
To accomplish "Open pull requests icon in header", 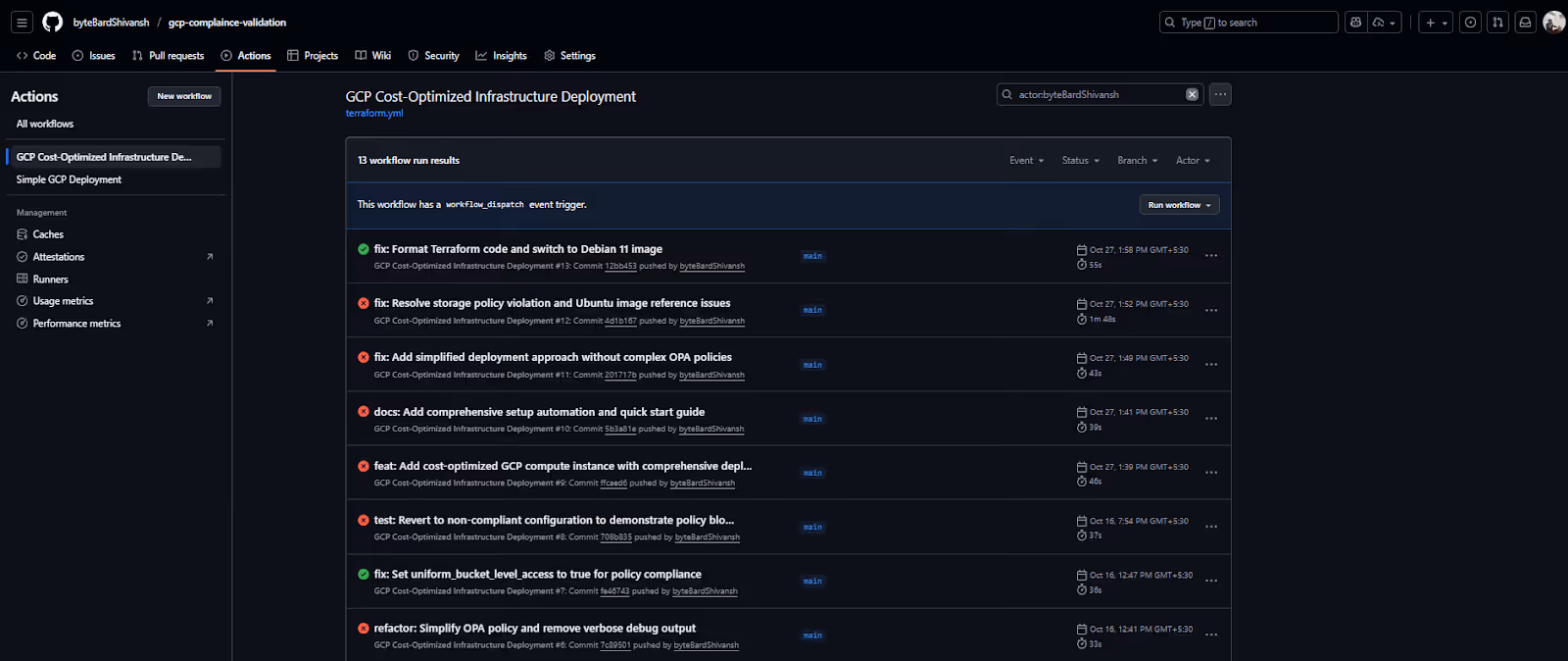I will point(1497,23).
